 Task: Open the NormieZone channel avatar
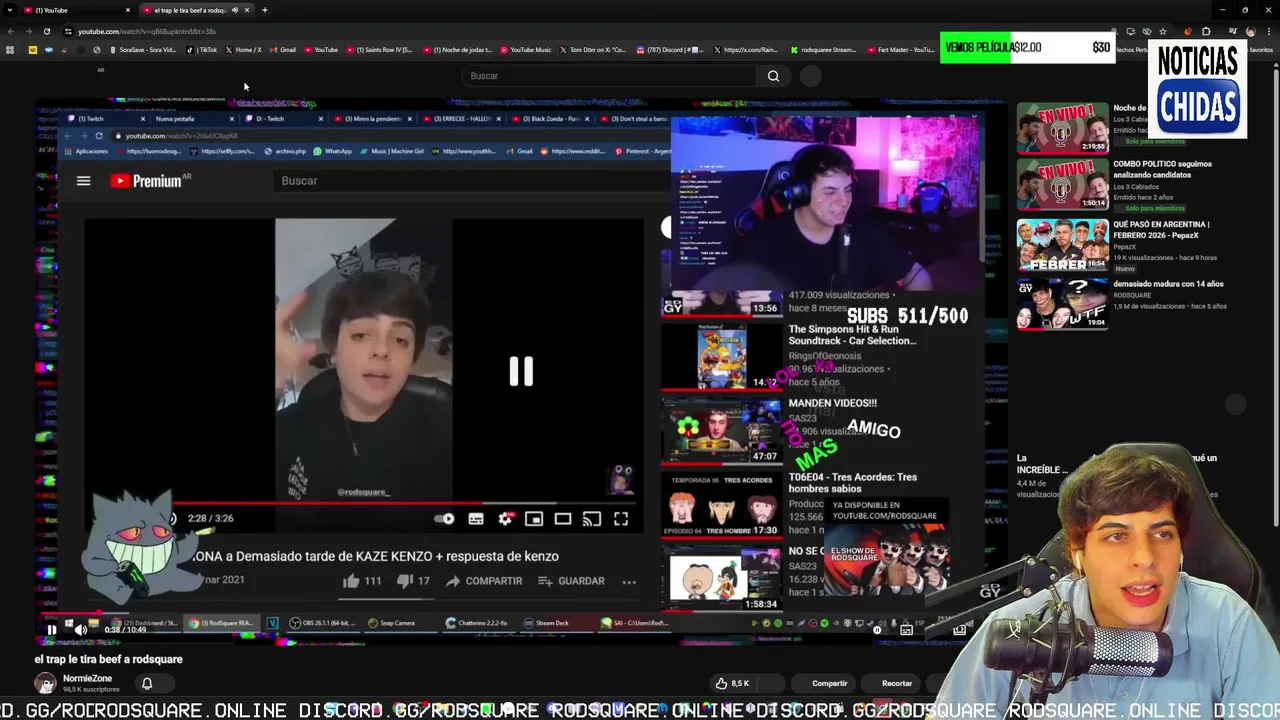(45, 683)
